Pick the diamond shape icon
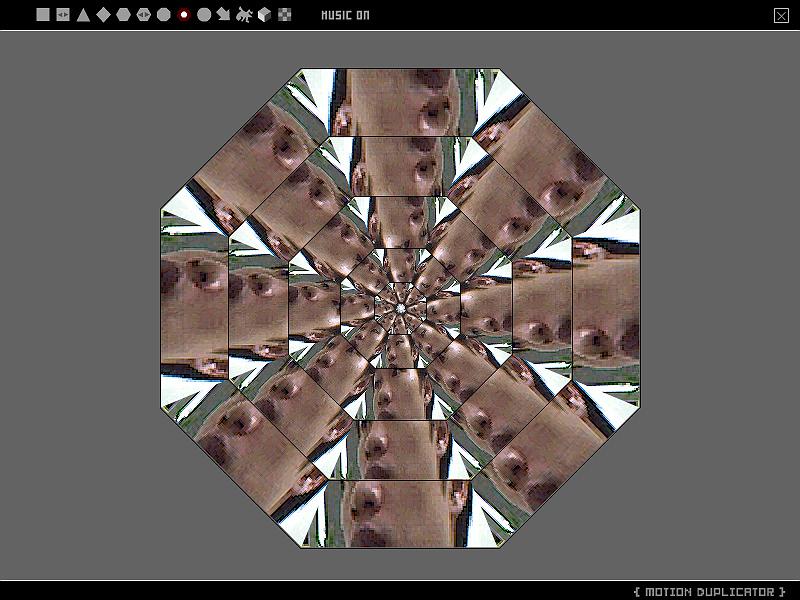 coord(103,15)
